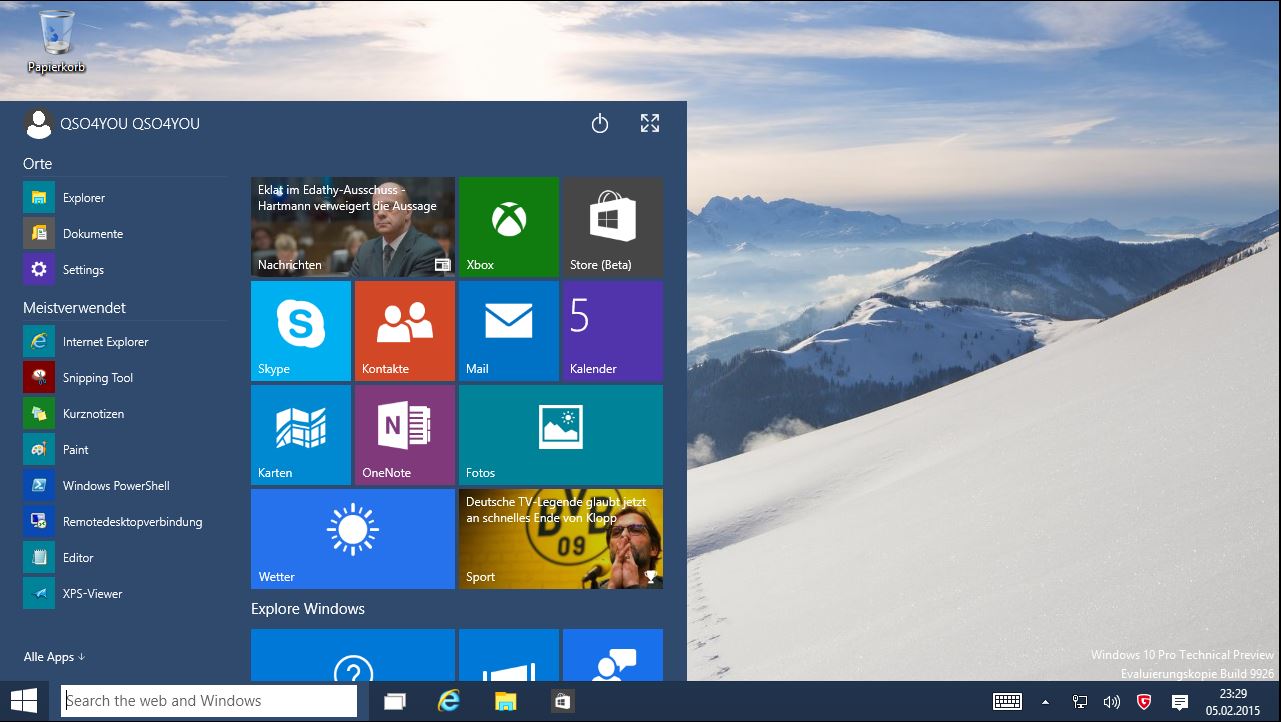The height and width of the screenshot is (722, 1281).
Task: Launch the Snipping Tool
Action: pos(125,378)
